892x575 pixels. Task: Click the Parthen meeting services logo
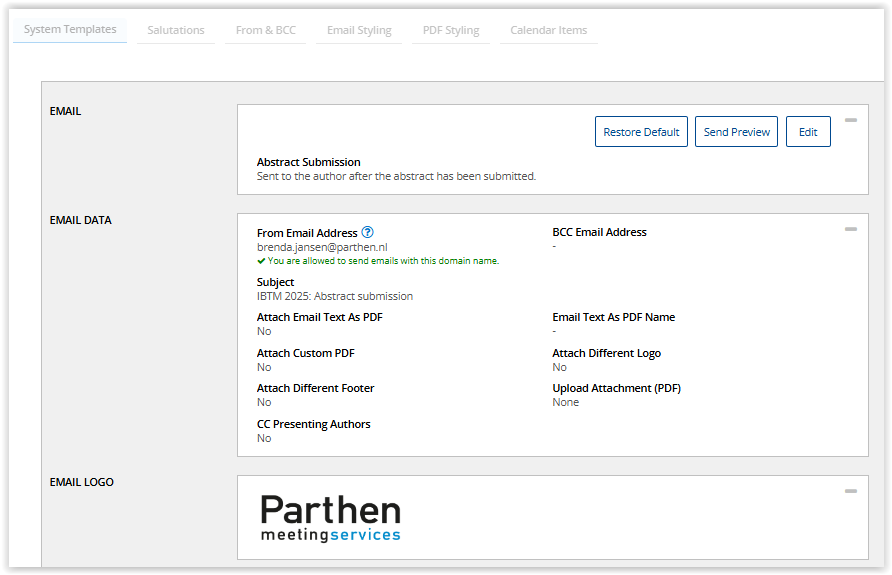pos(331,518)
